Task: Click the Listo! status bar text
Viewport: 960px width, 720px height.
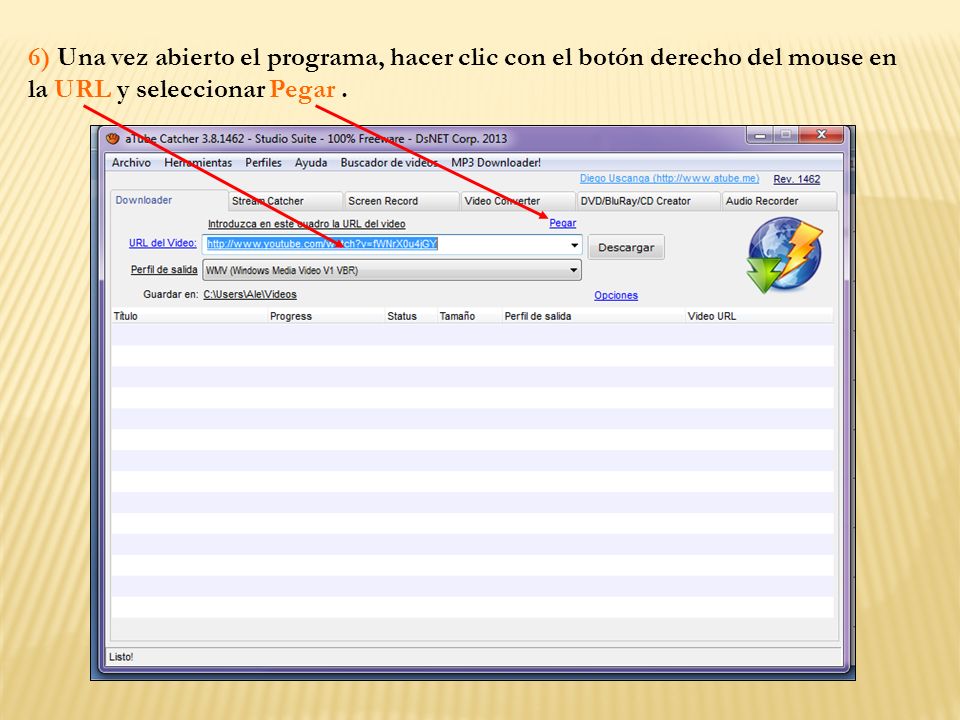Action: click(x=121, y=657)
